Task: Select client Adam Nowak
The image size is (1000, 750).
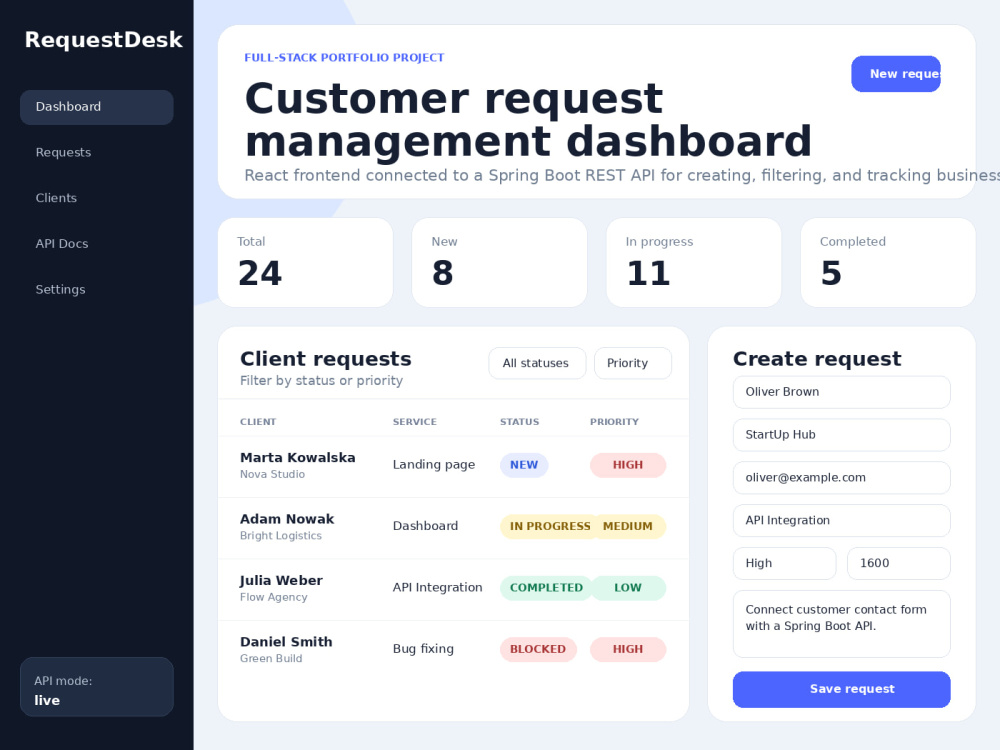Action: point(287,519)
